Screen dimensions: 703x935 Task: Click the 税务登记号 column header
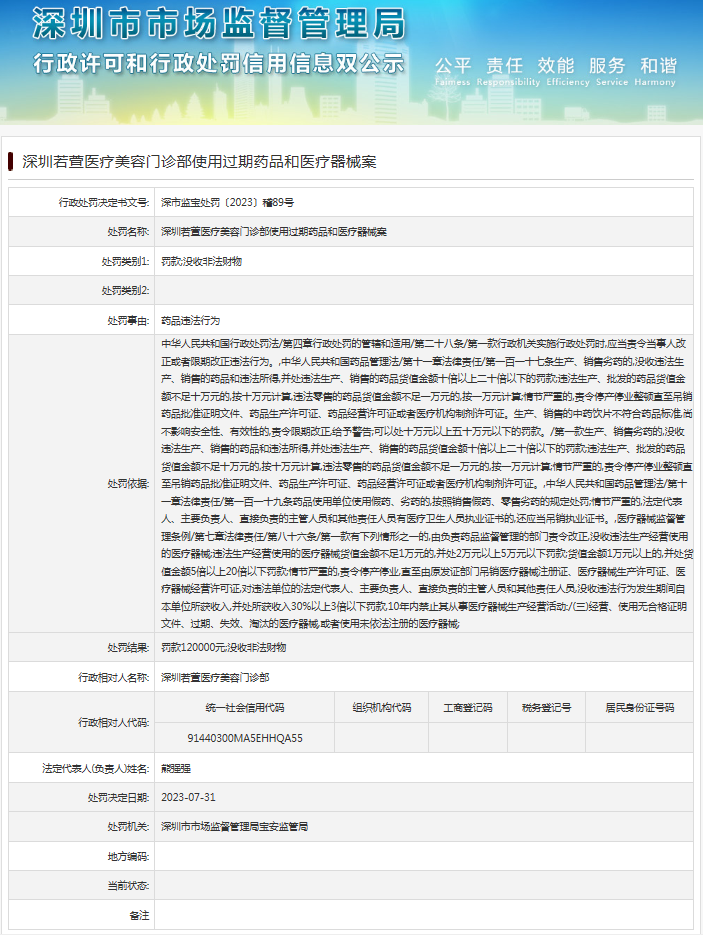[547, 708]
